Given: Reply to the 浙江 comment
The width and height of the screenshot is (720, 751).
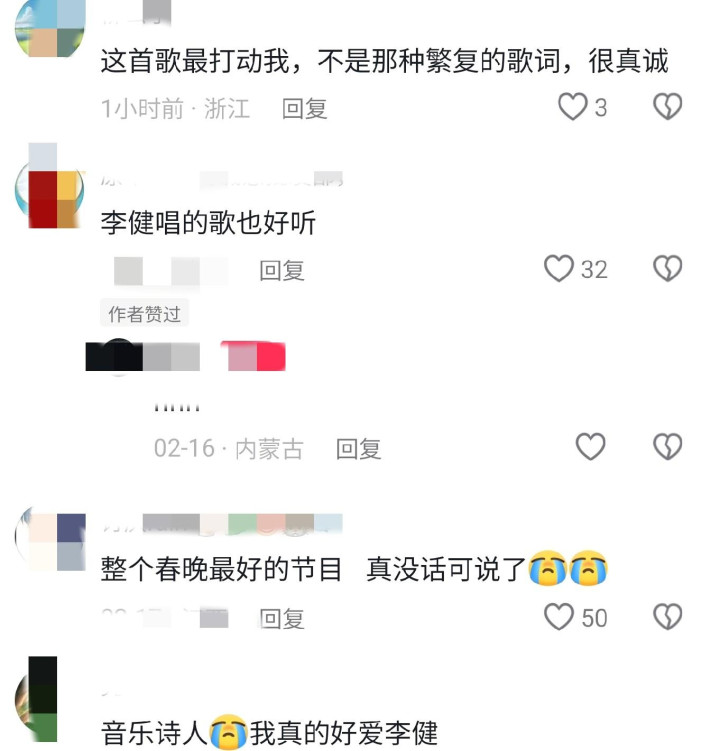Looking at the screenshot, I should (305, 109).
